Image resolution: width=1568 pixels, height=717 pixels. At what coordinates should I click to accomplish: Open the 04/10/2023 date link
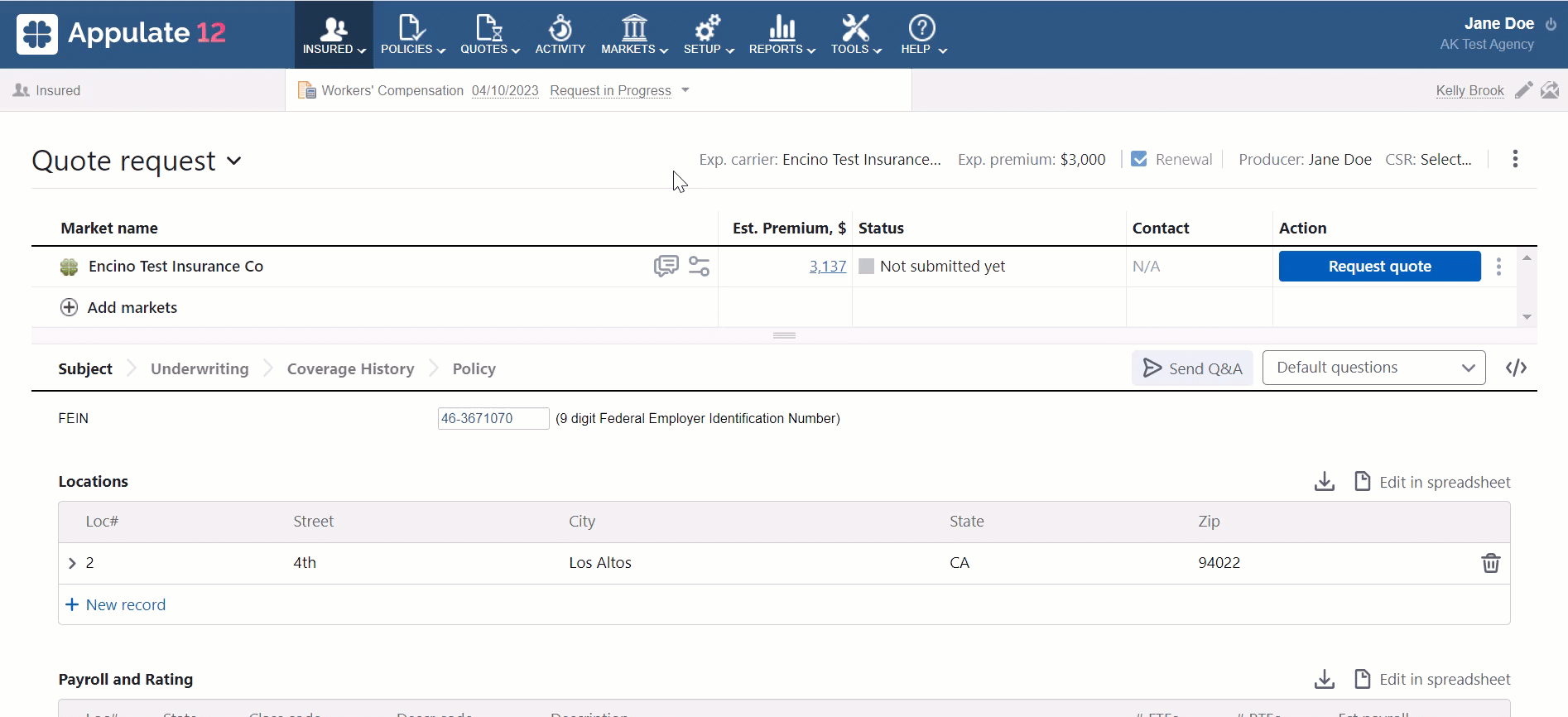pyautogui.click(x=505, y=90)
